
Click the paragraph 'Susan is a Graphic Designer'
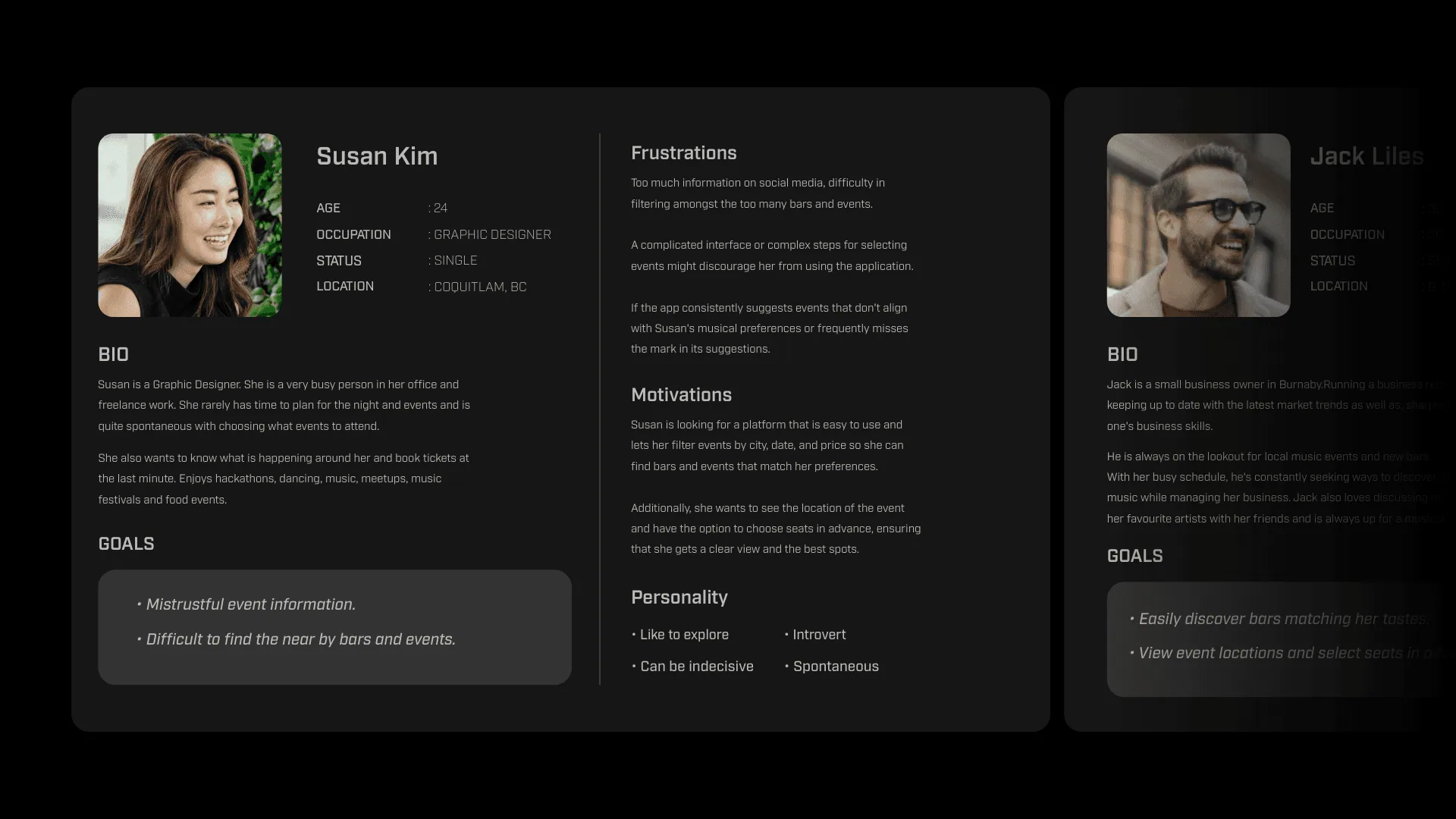284,405
